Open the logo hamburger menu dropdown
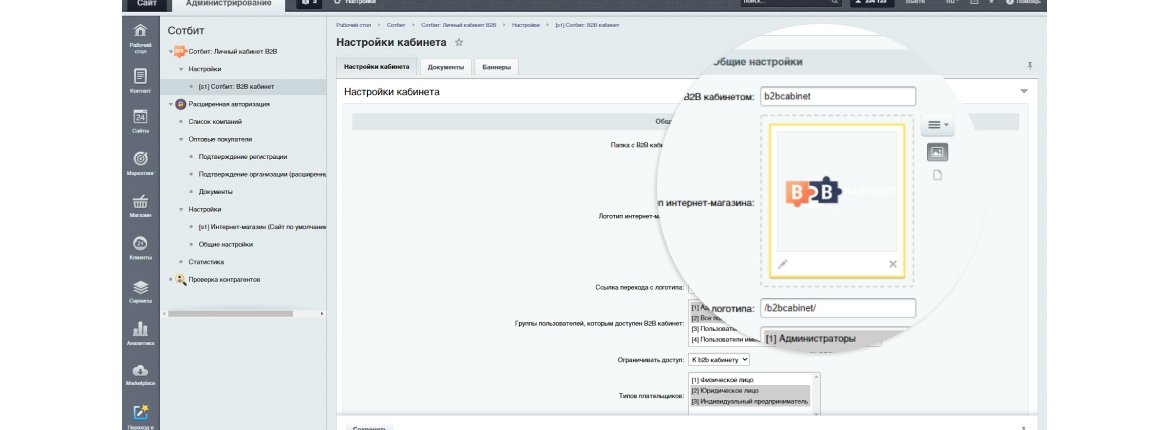The height and width of the screenshot is (430, 1170). [x=937, y=125]
